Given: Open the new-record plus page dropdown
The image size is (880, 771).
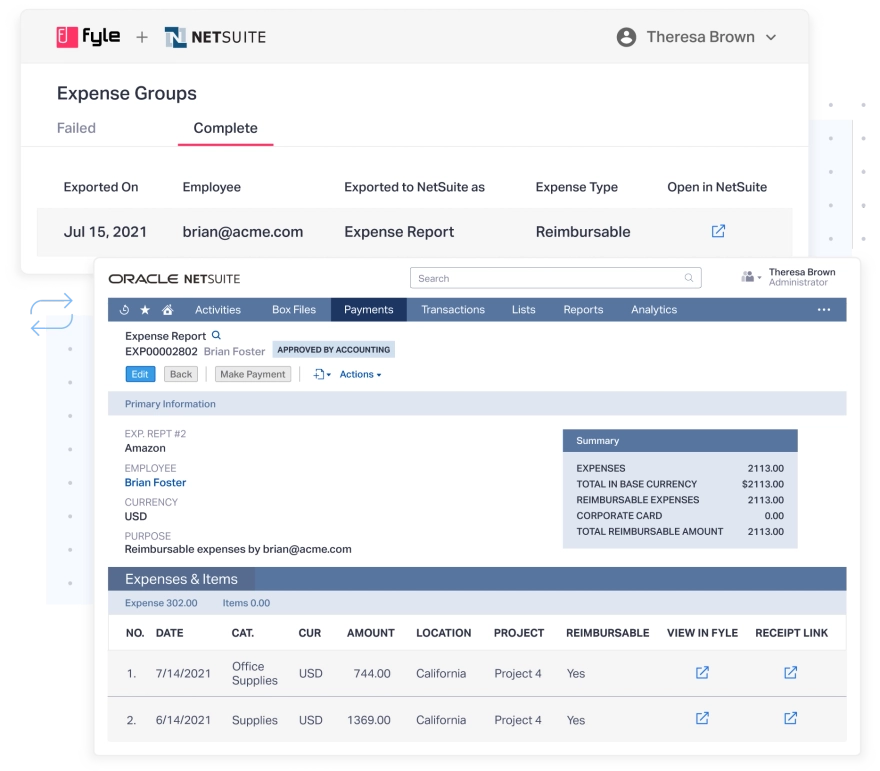Looking at the screenshot, I should [322, 374].
